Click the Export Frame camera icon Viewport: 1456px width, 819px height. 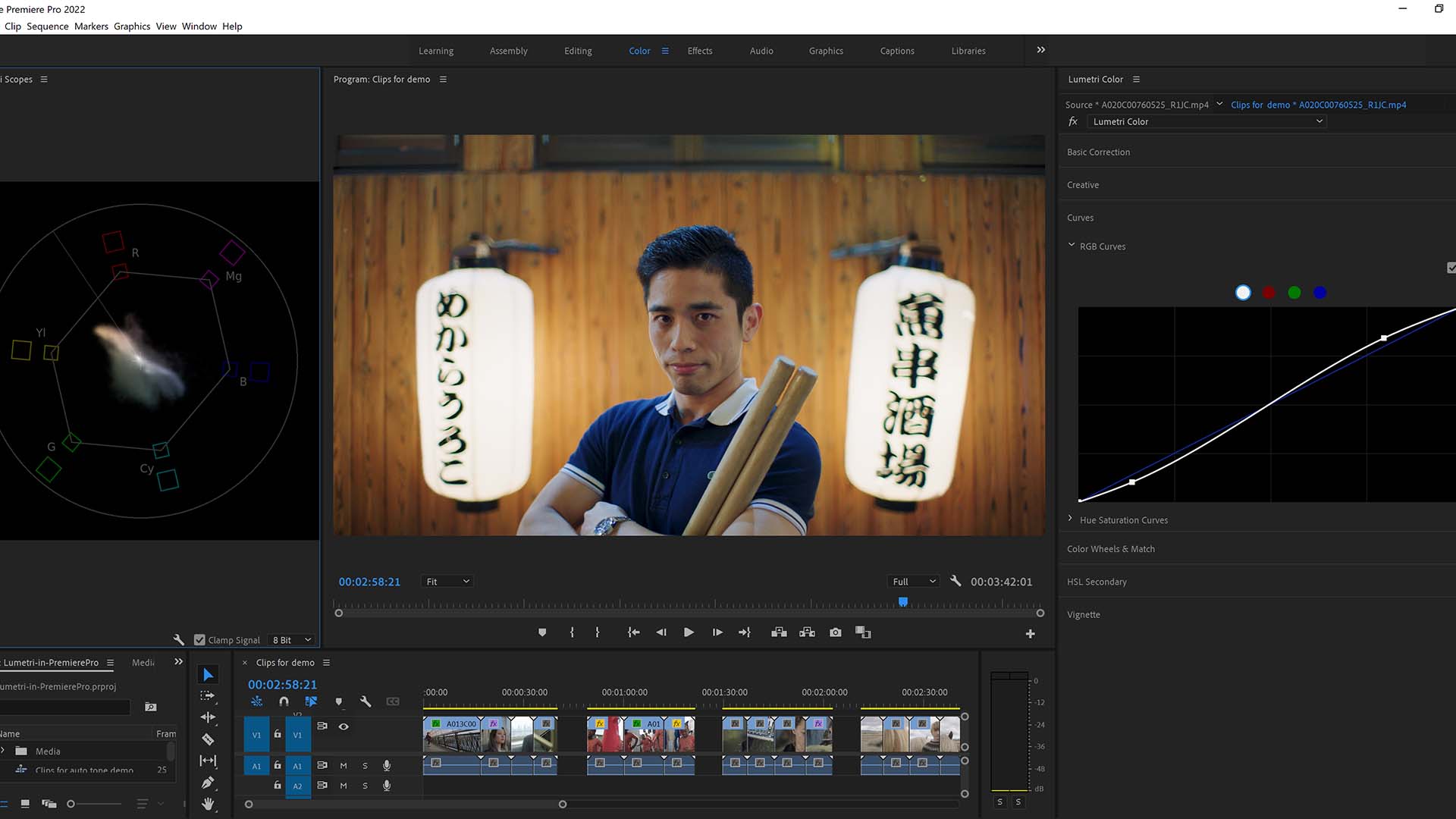coord(835,632)
